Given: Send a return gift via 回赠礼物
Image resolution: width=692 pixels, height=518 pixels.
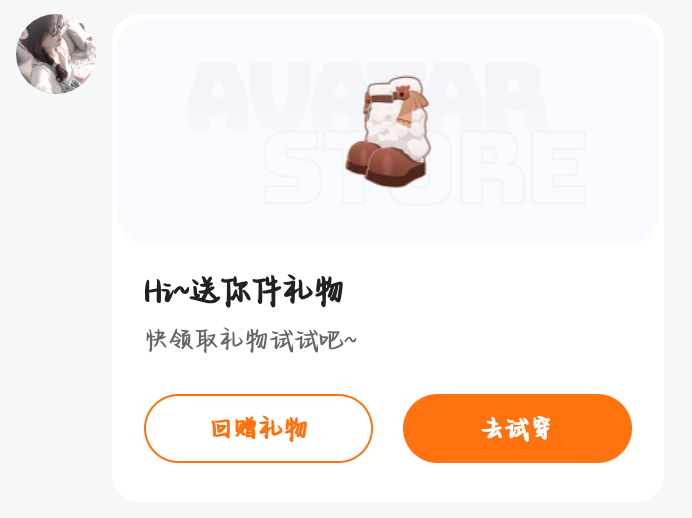Looking at the screenshot, I should (x=258, y=428).
